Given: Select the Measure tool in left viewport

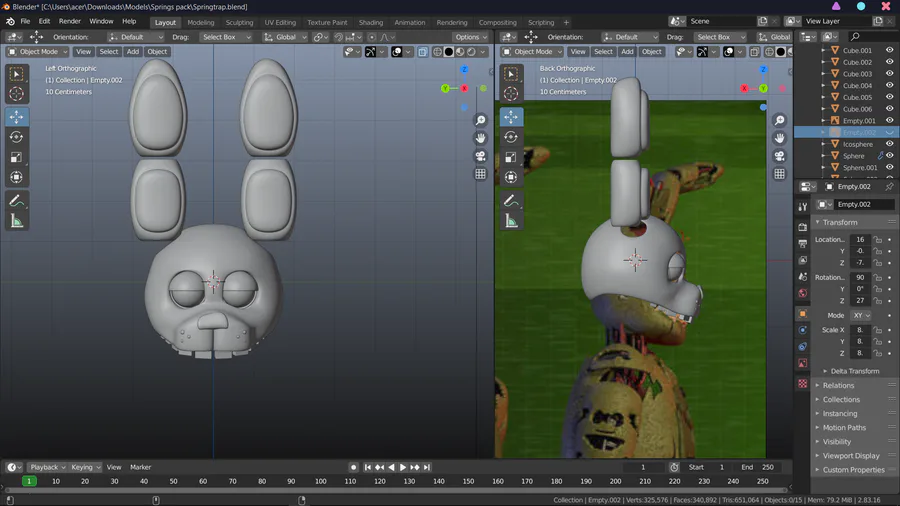Looking at the screenshot, I should 16,221.
